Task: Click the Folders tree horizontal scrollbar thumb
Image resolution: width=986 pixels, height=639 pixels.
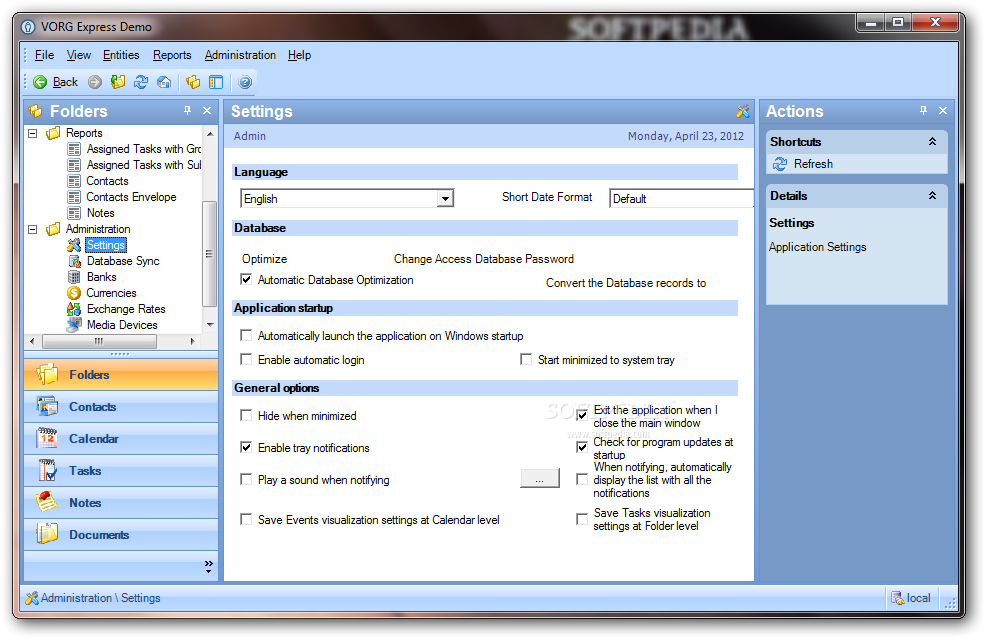Action: point(99,342)
